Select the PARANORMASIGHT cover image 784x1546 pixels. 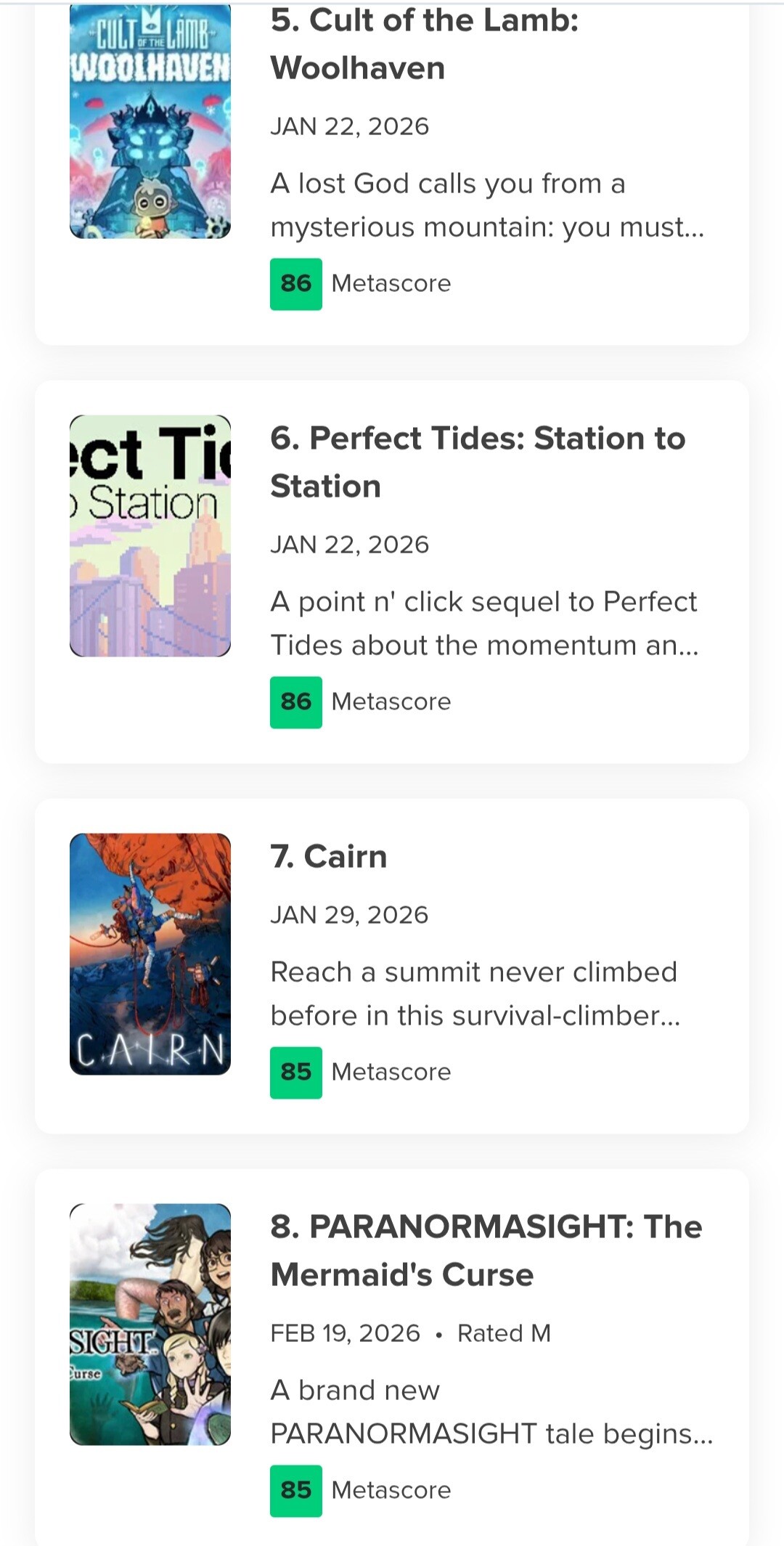pyautogui.click(x=150, y=1324)
